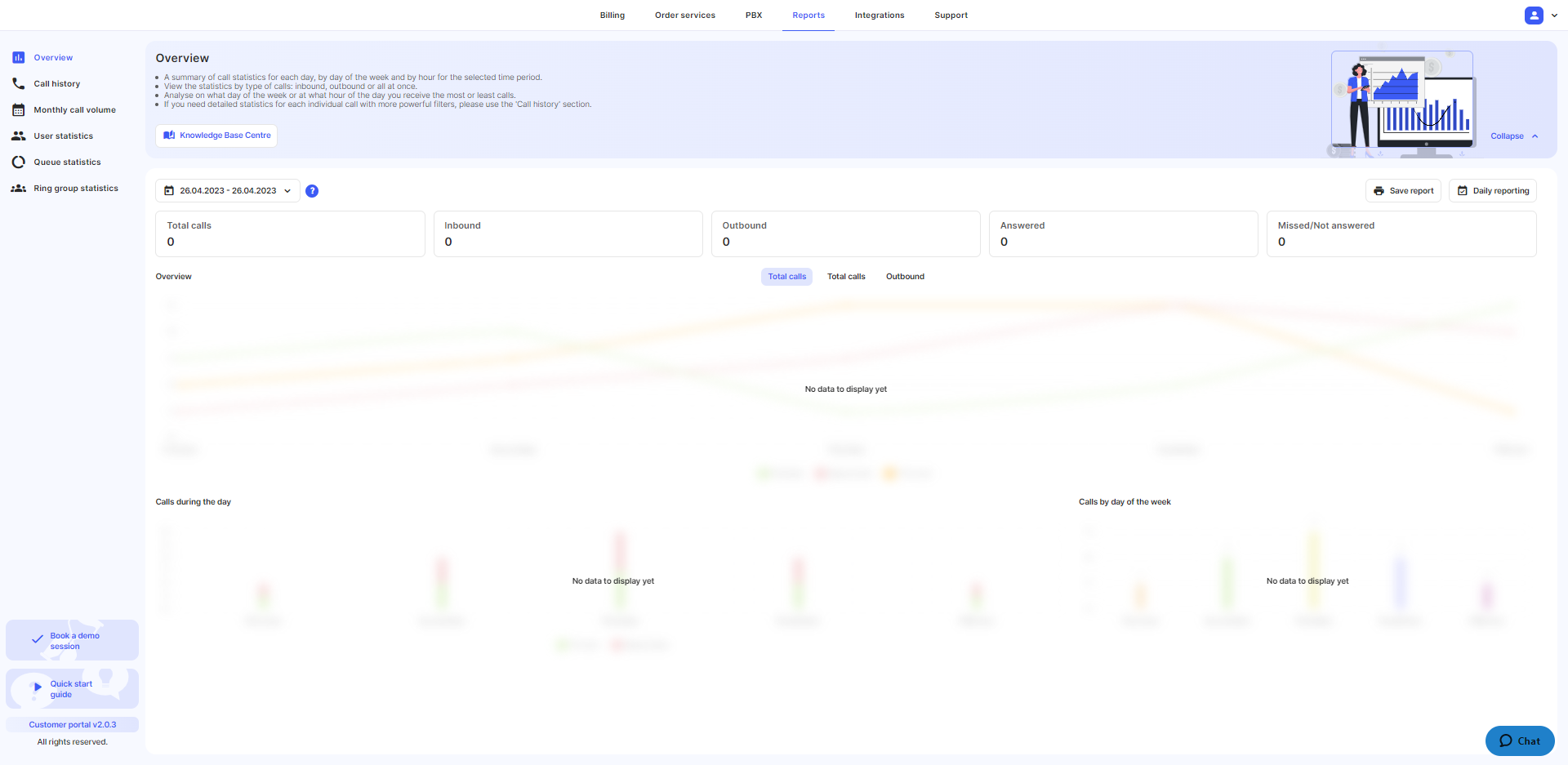
Task: Go to Queue statistics page
Action: click(x=68, y=162)
